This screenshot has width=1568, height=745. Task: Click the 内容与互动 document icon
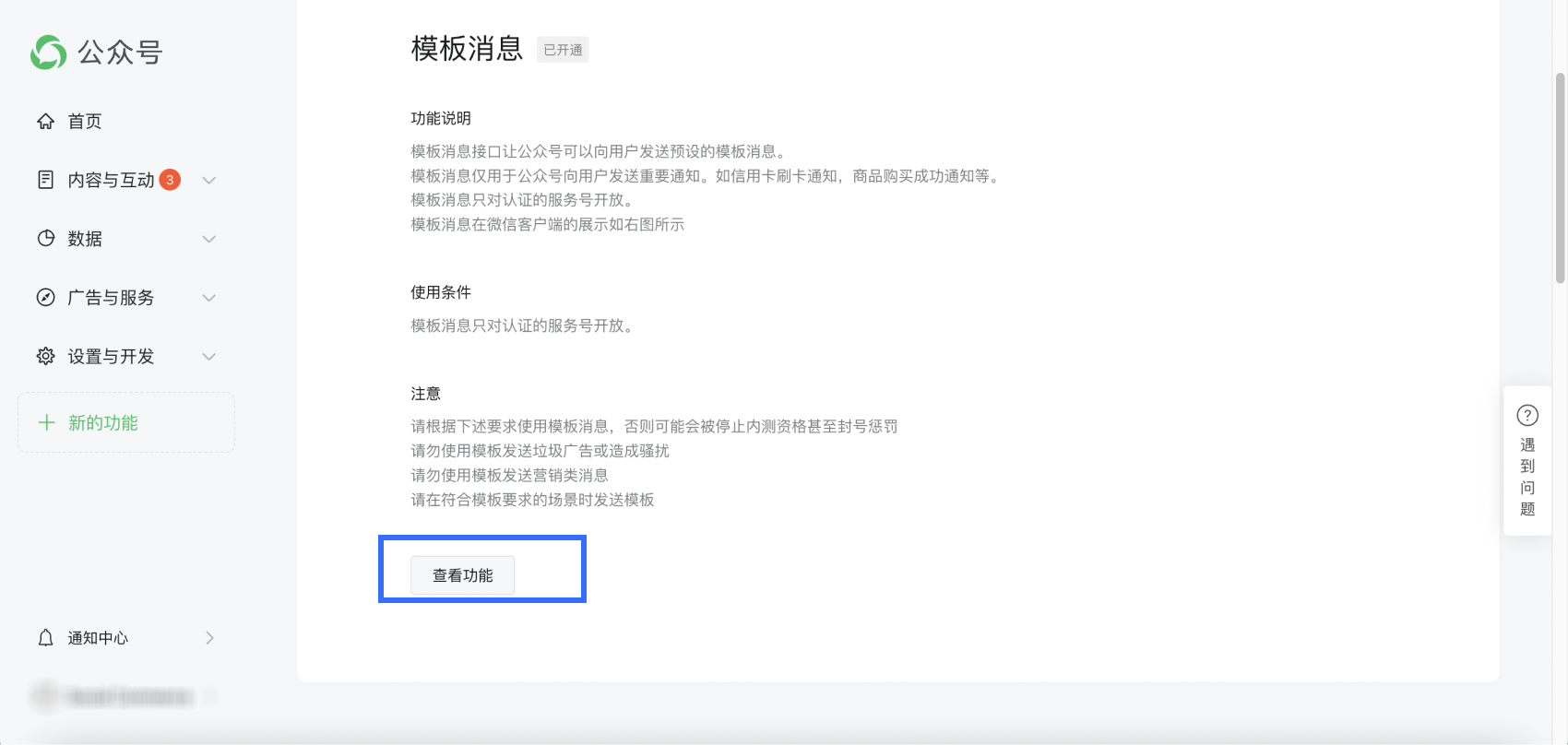(x=45, y=180)
